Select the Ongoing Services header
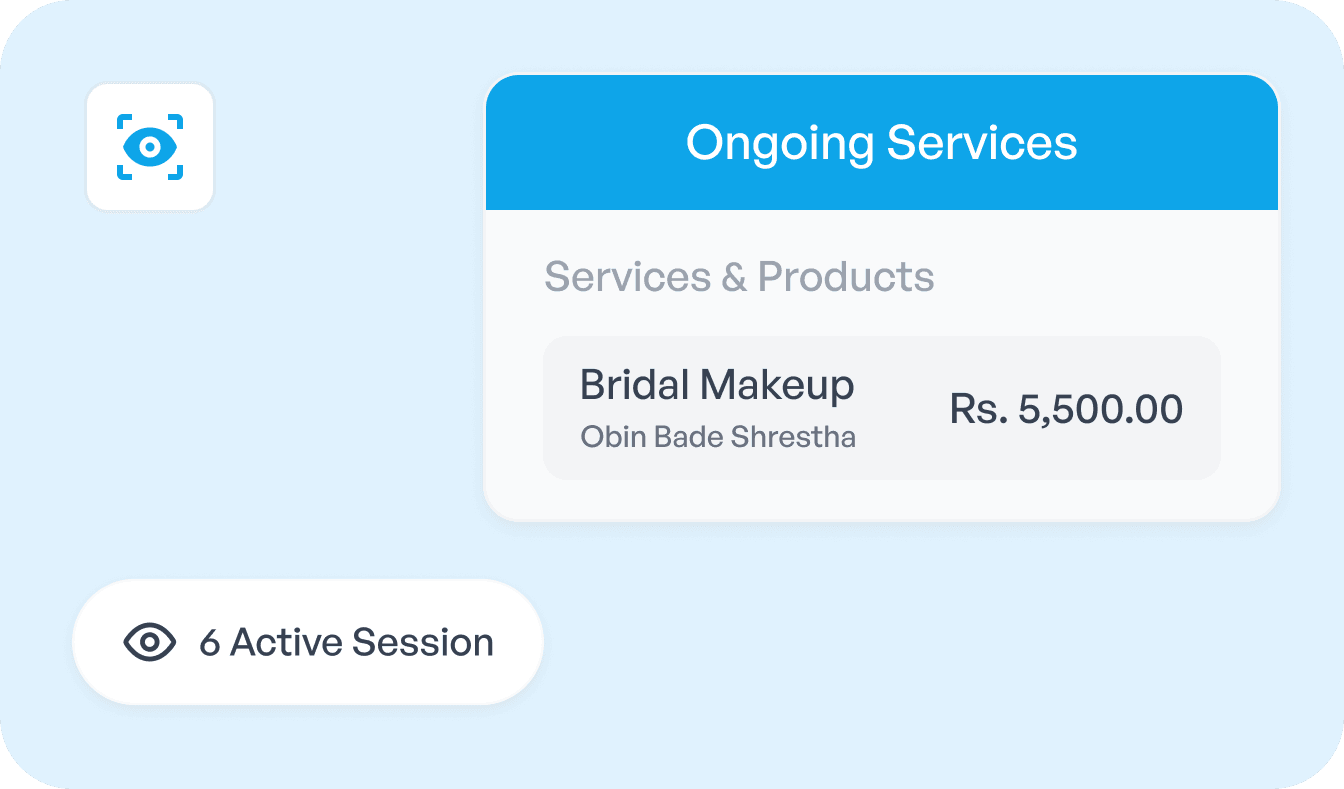The width and height of the screenshot is (1344, 789). (881, 143)
